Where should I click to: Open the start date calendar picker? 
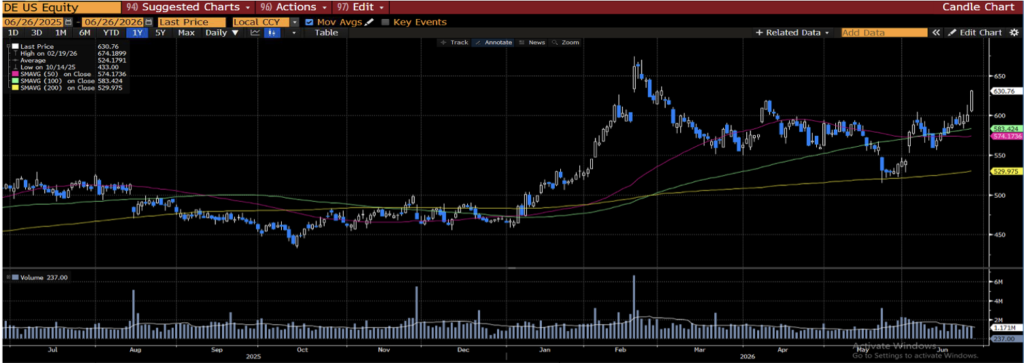point(69,22)
